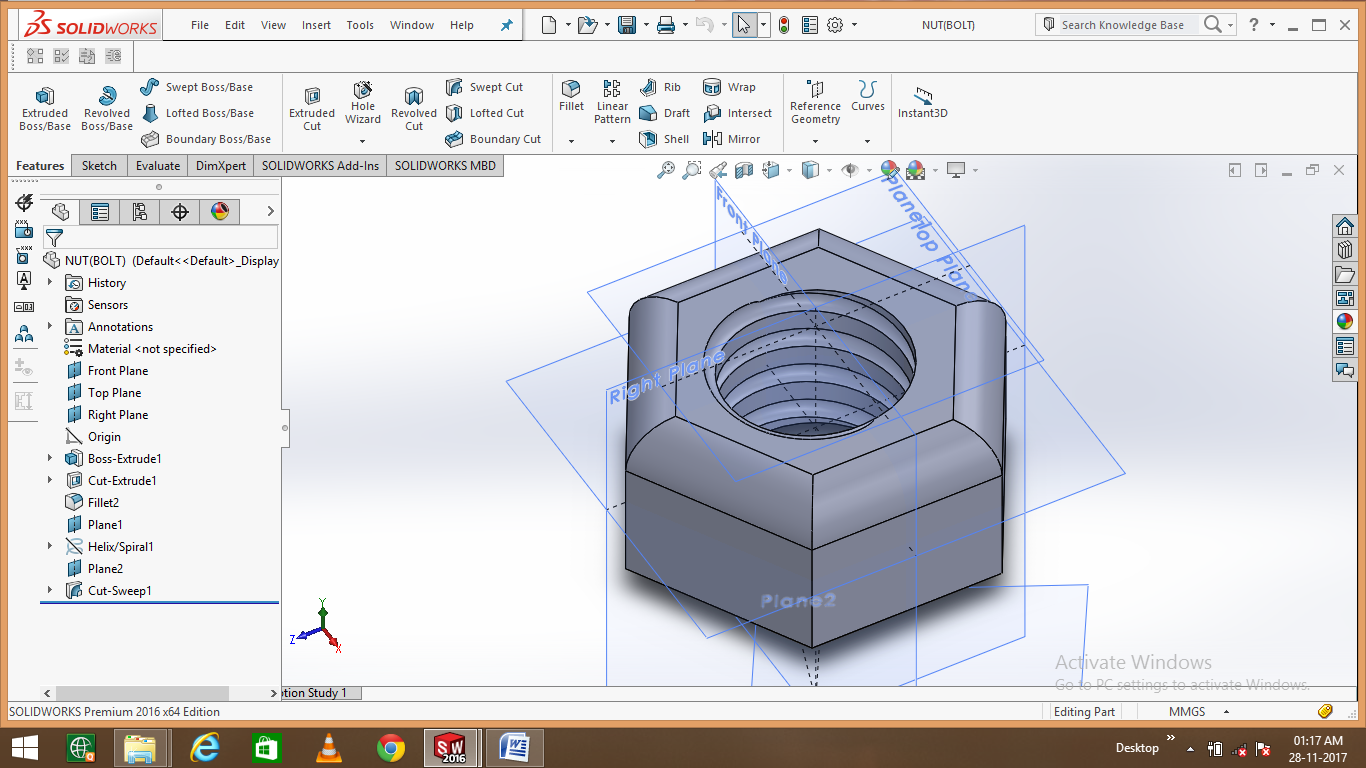Viewport: 1366px width, 768px height.
Task: Open the Fillet tool
Action: coord(571,98)
